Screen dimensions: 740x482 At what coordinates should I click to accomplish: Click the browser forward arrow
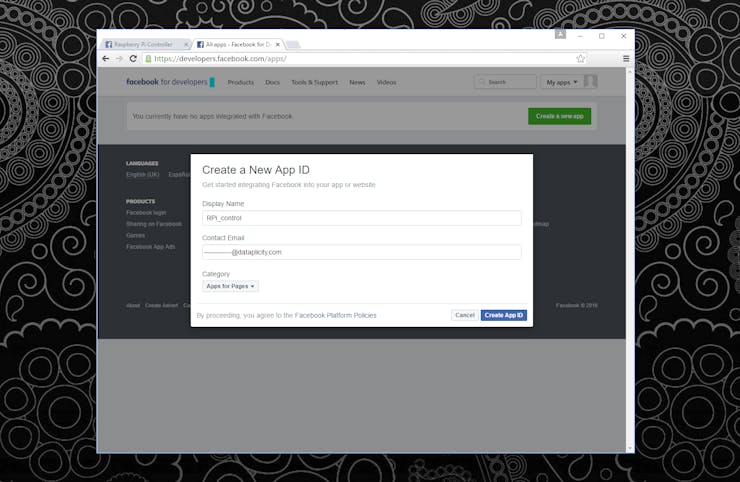(119, 59)
